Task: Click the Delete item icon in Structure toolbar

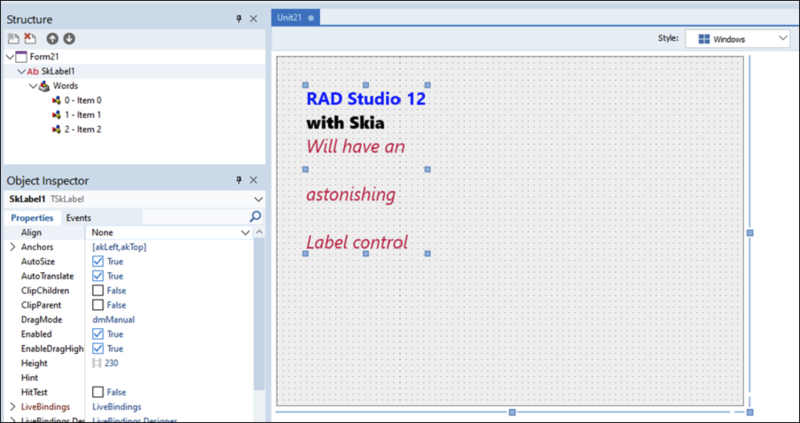Action: [30, 39]
